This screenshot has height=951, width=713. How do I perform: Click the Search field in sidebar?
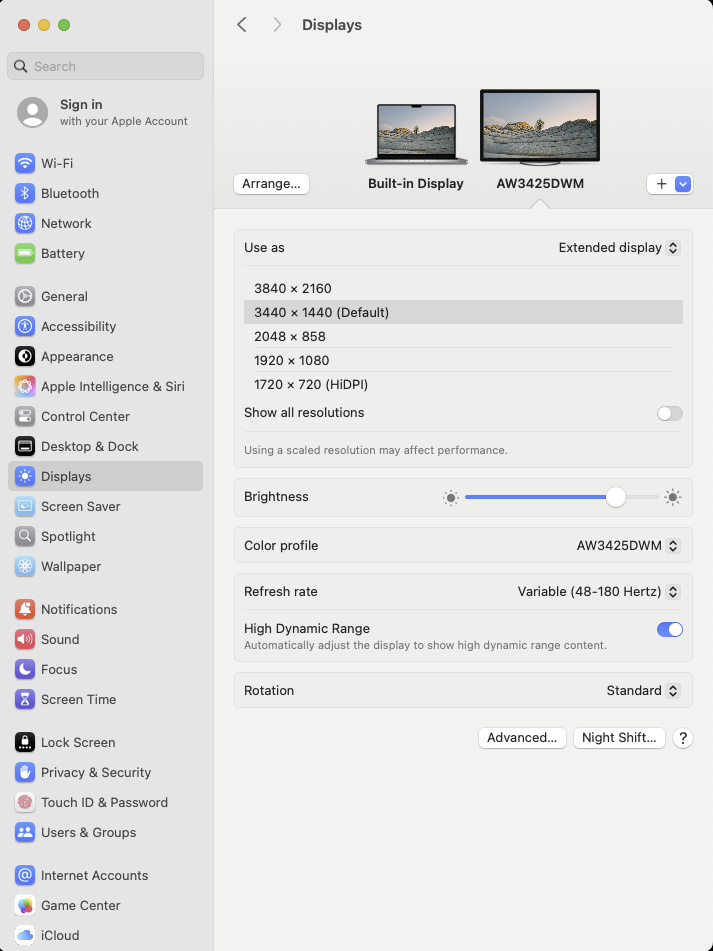(105, 66)
